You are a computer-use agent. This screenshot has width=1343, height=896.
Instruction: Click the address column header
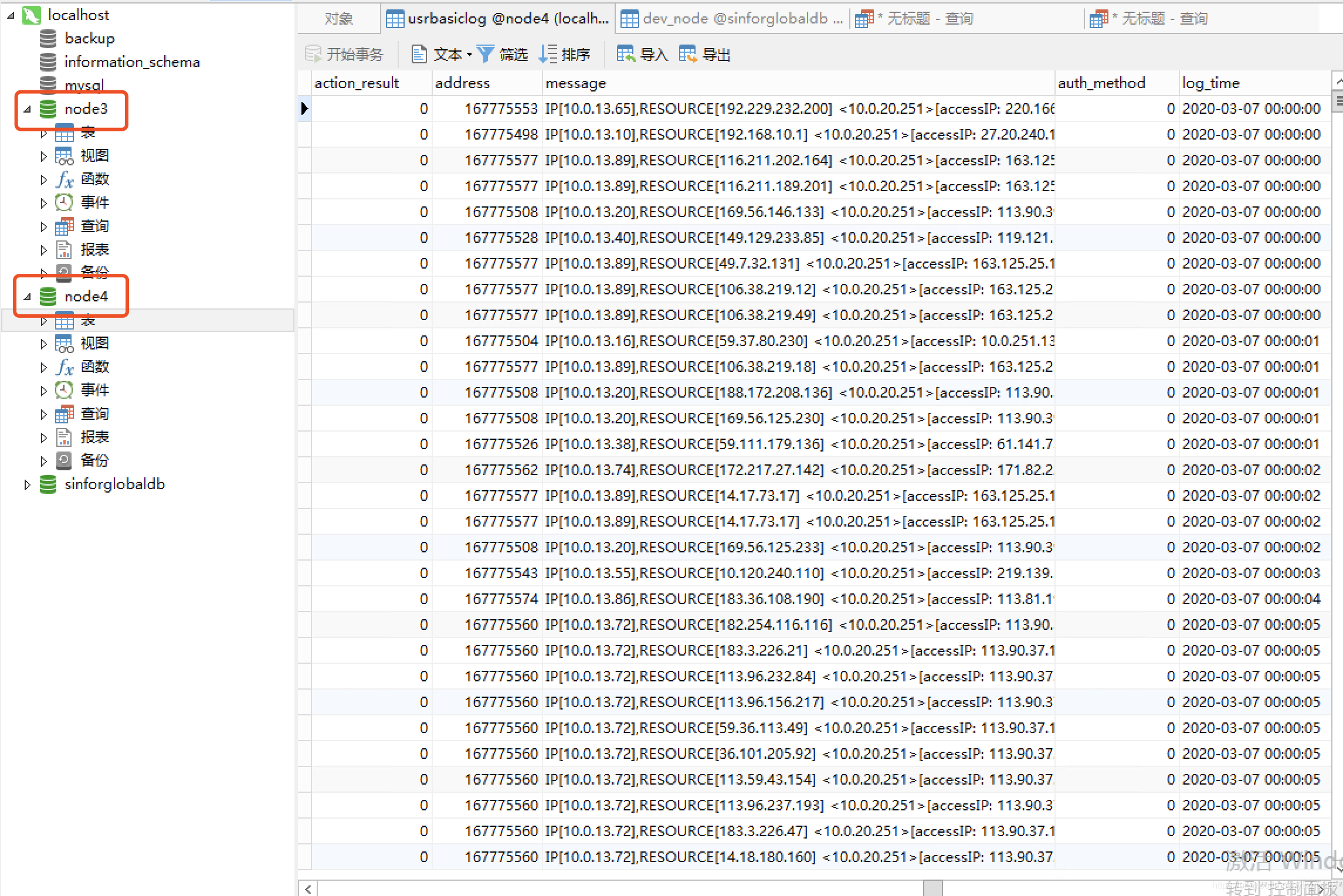pos(487,83)
